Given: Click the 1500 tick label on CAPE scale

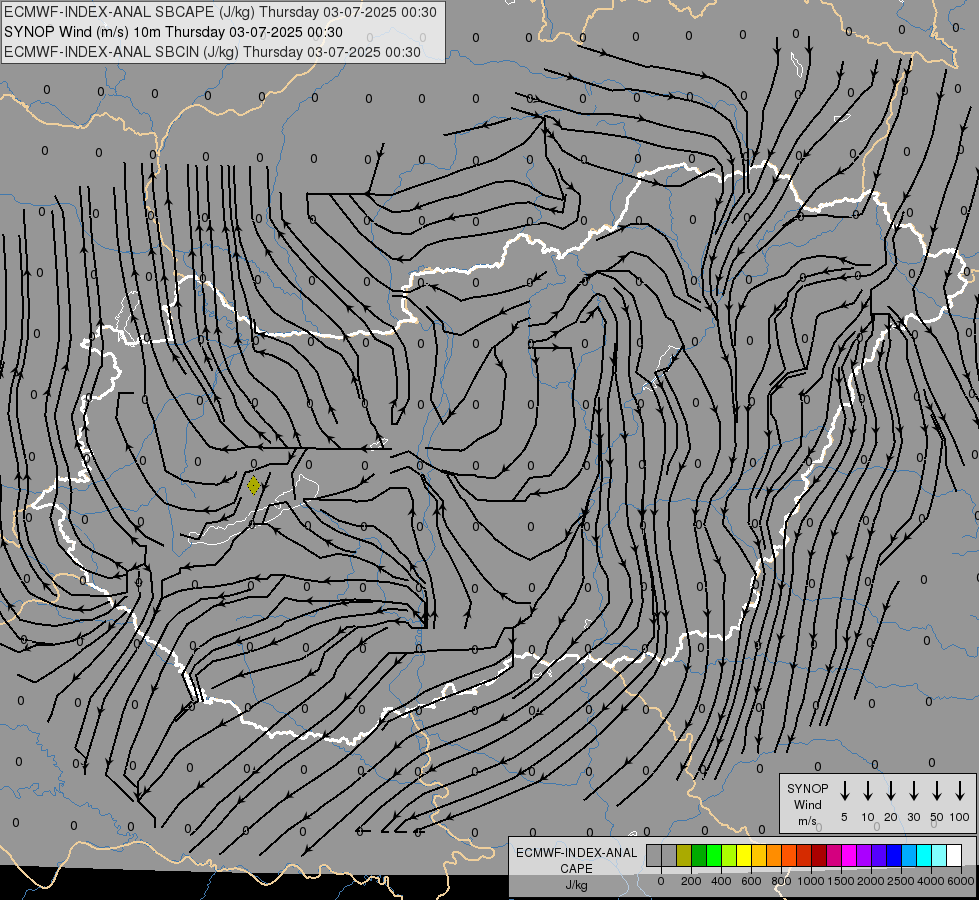Looking at the screenshot, I should [x=841, y=881].
